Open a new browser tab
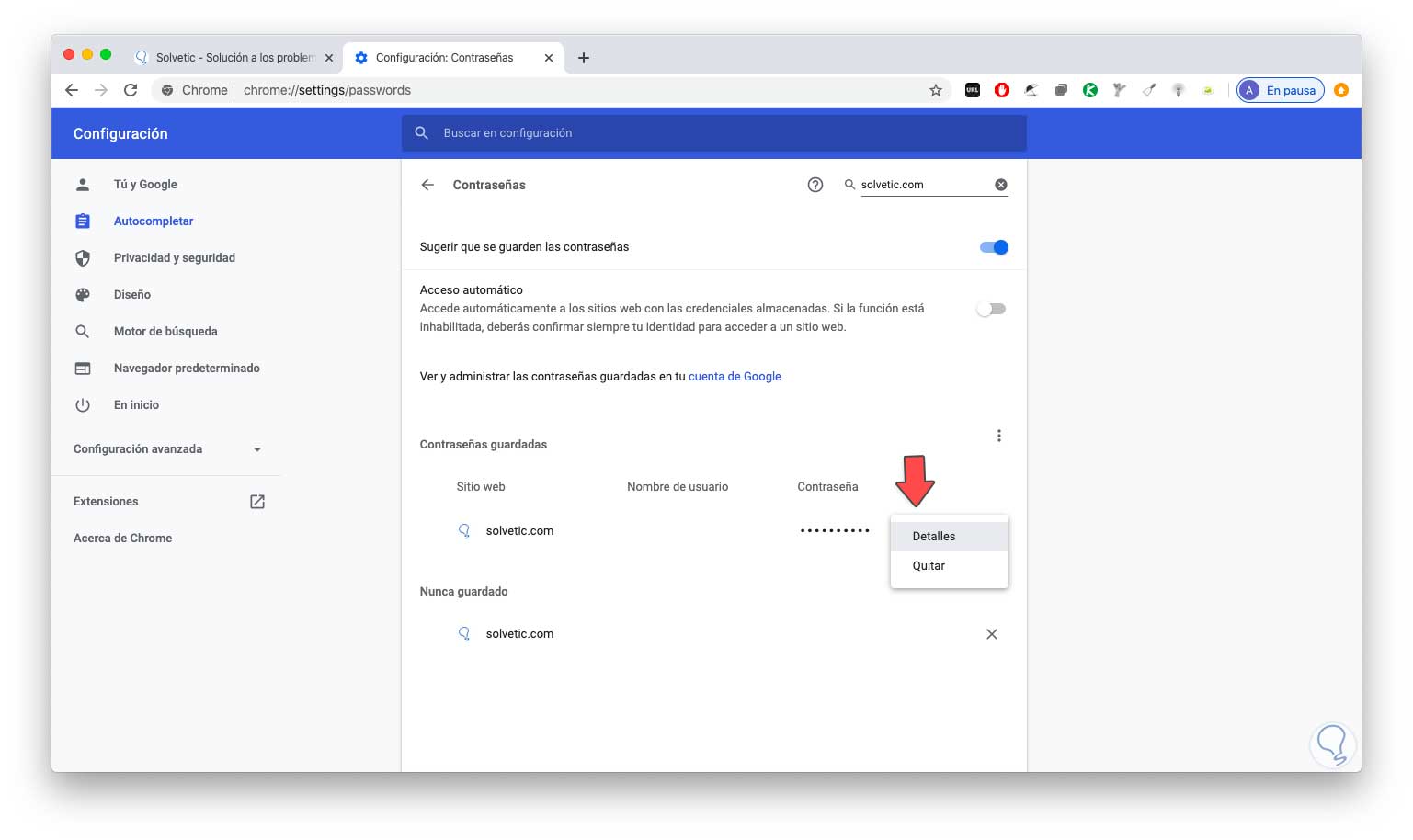Viewport: 1413px width, 840px height. coord(583,58)
